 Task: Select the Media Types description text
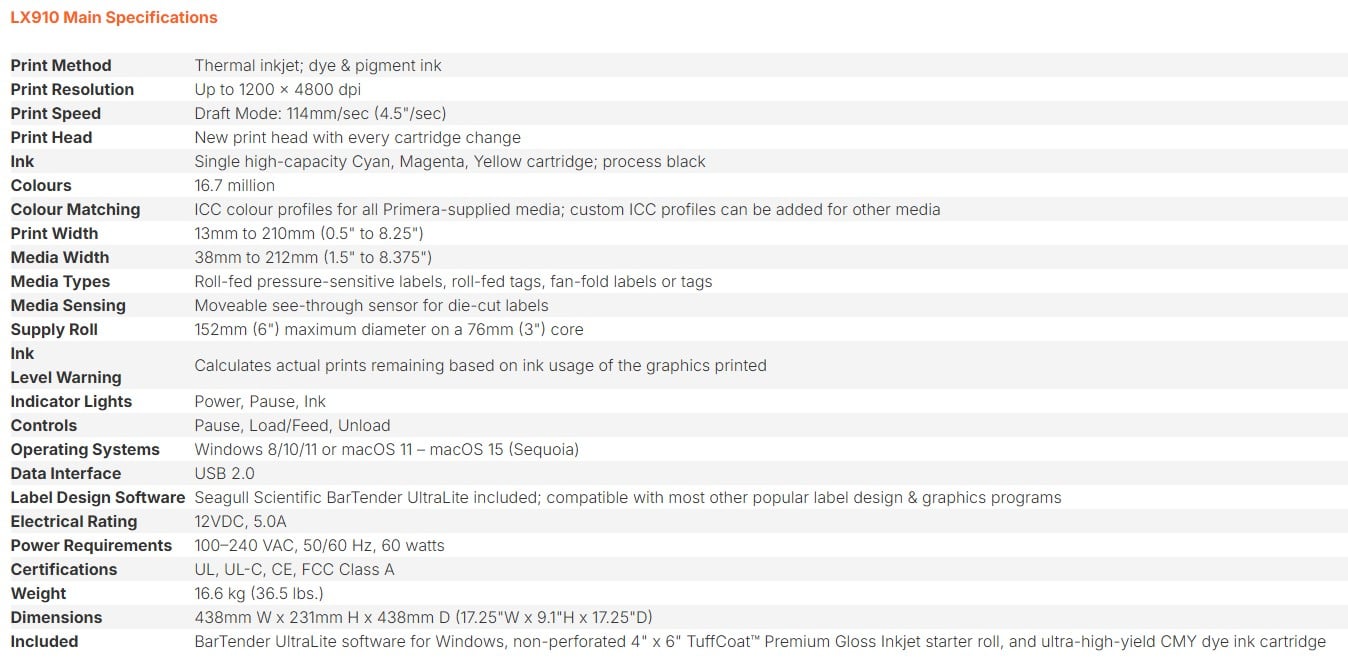(x=453, y=281)
